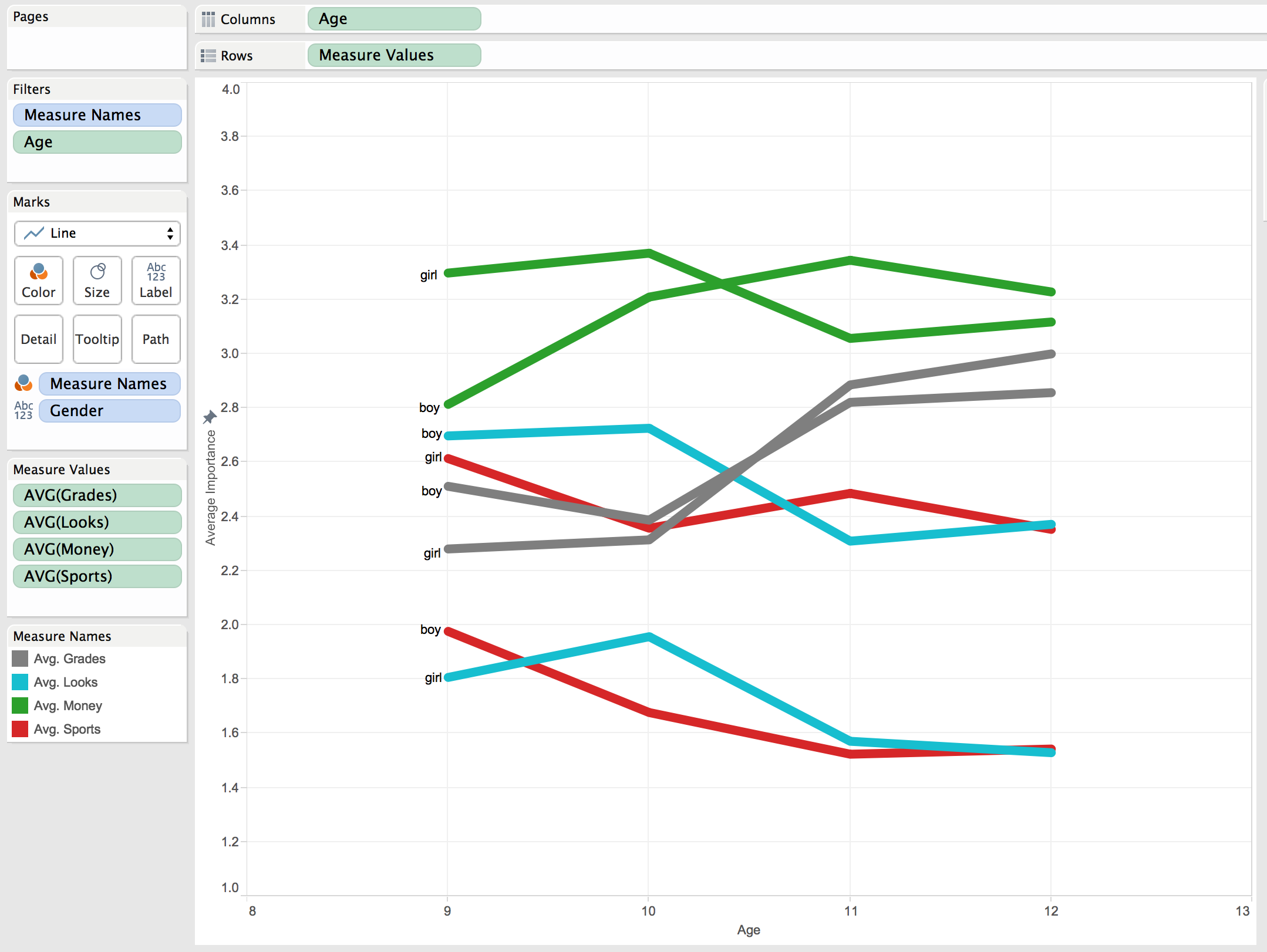Click the Age pill on Columns shelf
This screenshot has width=1267, height=952.
tap(394, 19)
